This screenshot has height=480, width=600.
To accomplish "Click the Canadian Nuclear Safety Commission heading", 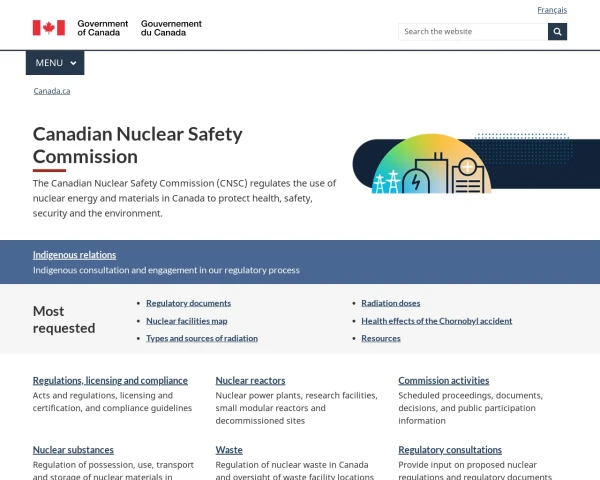I will point(138,145).
